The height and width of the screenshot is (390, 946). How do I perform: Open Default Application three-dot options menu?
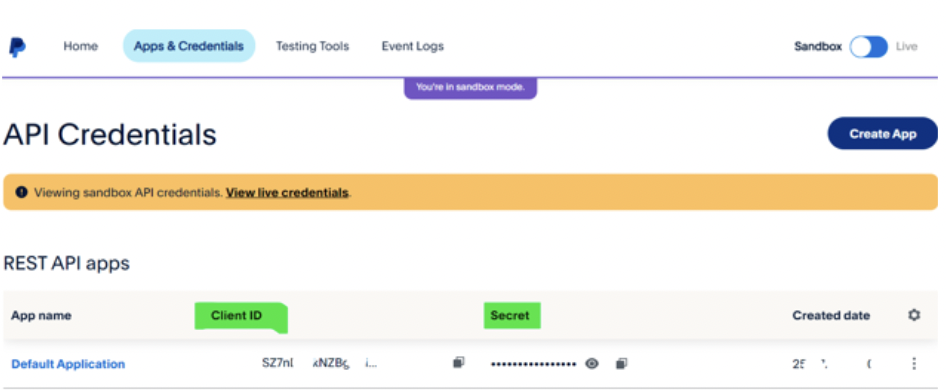(914, 363)
